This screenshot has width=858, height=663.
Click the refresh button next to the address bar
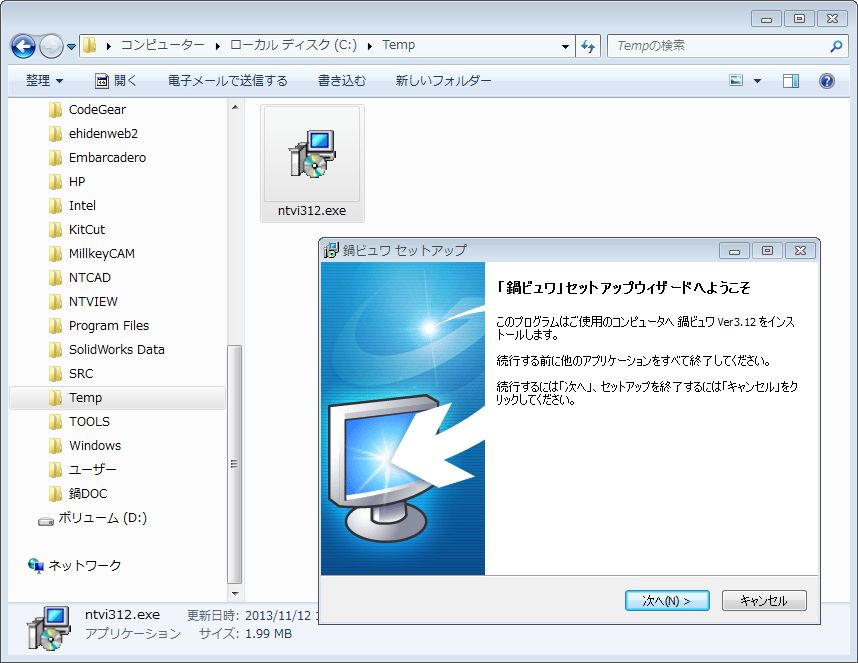[x=588, y=46]
